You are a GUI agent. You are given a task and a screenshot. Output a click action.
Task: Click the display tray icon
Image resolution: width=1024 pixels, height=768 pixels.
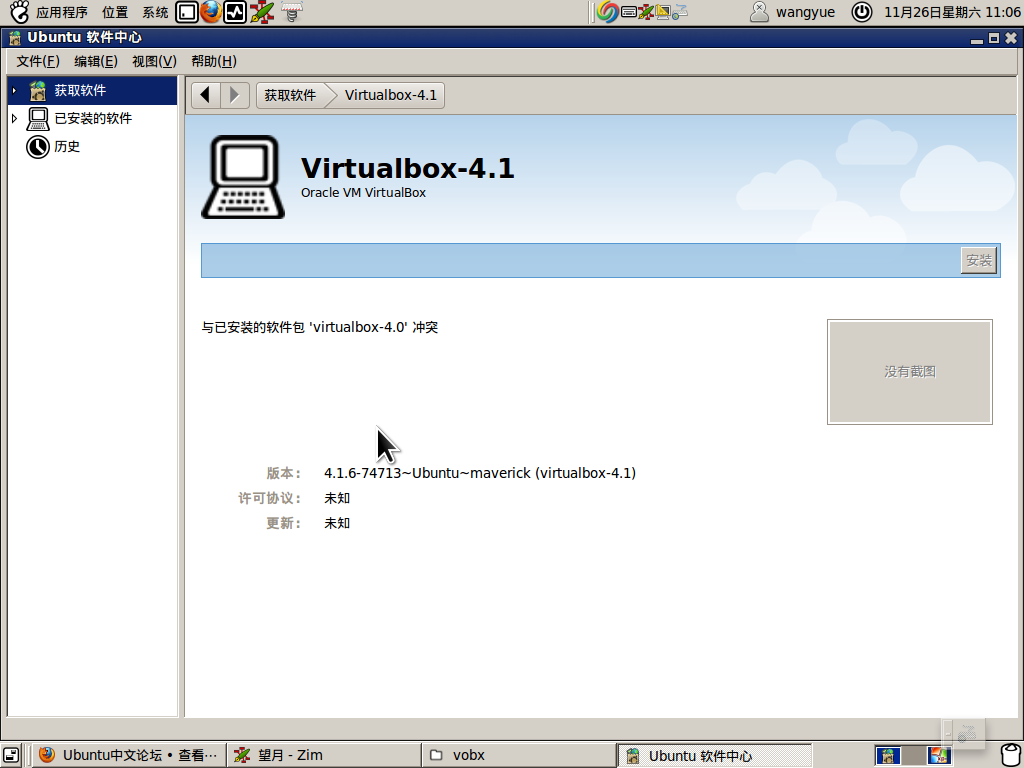click(663, 12)
